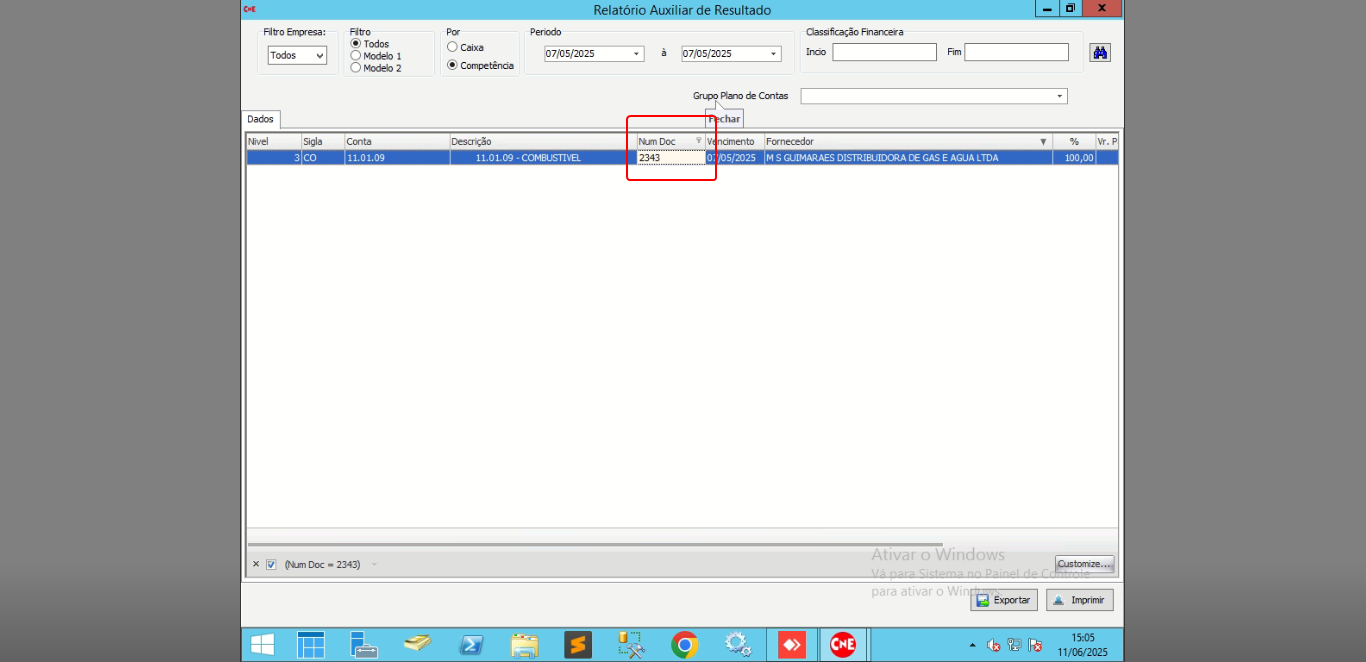Launch PowerShell from the taskbar
1366x662 pixels.
[x=471, y=645]
